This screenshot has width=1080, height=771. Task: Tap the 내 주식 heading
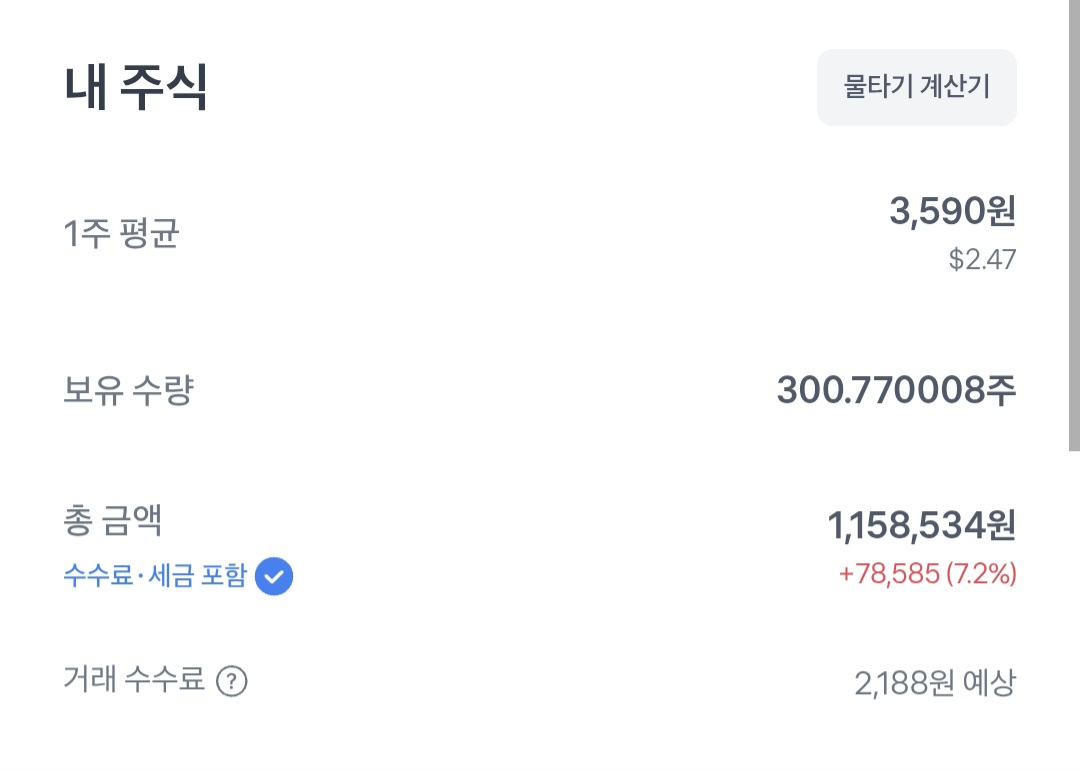[x=136, y=88]
